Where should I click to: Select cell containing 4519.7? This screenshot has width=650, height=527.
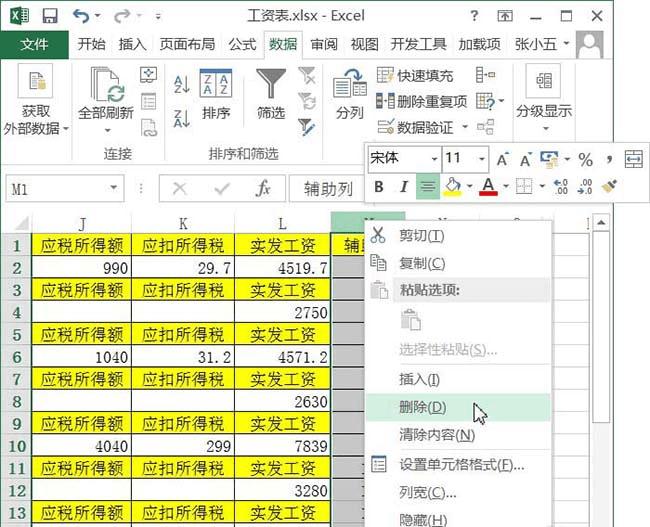click(282, 267)
